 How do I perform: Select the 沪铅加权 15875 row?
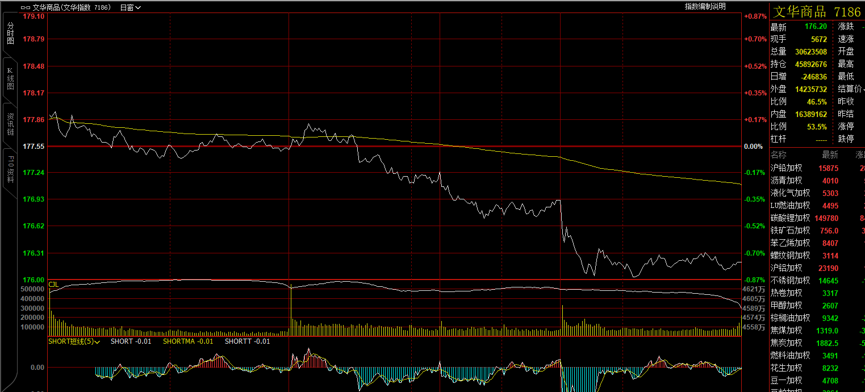(x=818, y=167)
